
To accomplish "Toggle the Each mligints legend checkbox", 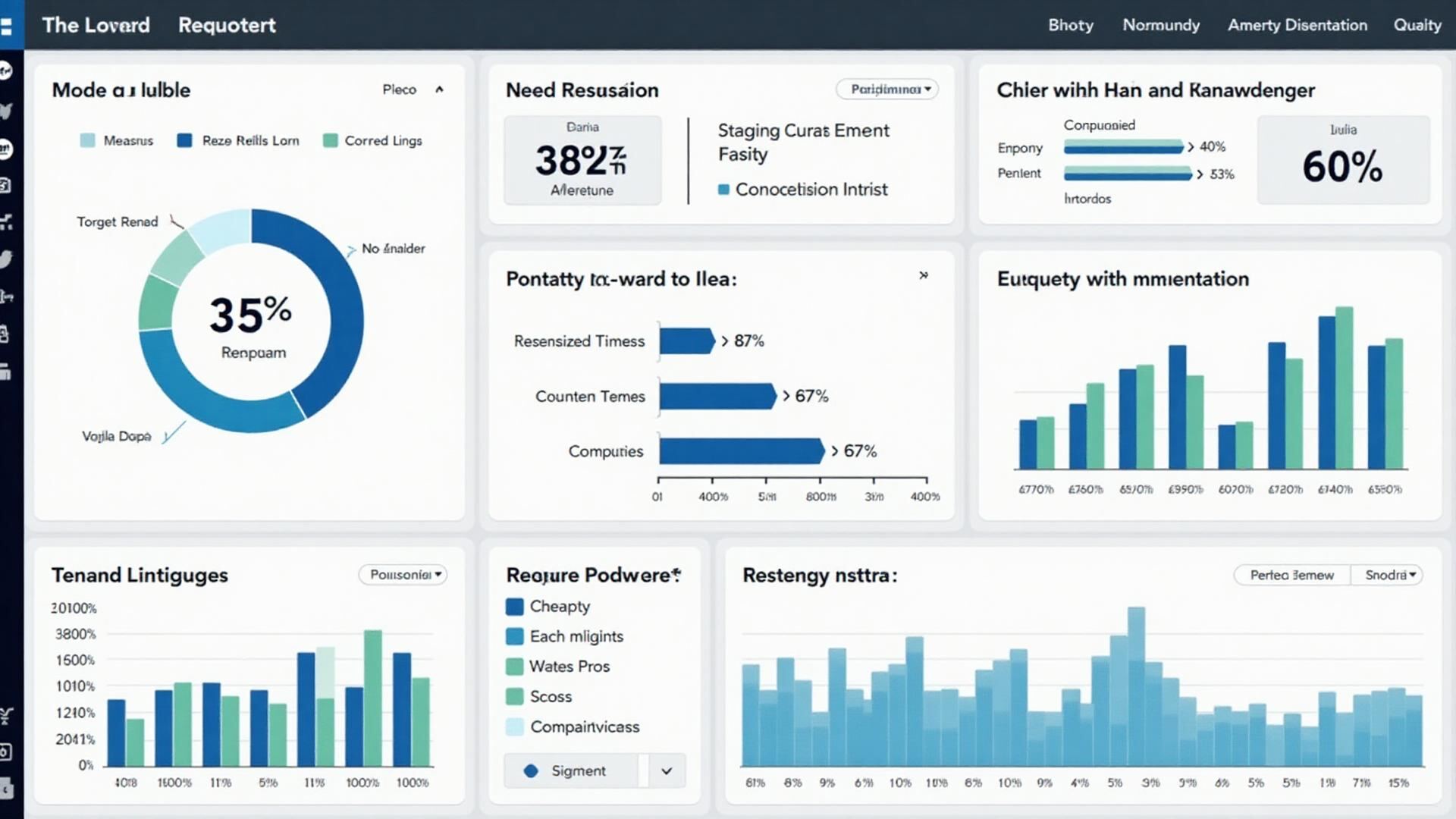I will (x=514, y=636).
